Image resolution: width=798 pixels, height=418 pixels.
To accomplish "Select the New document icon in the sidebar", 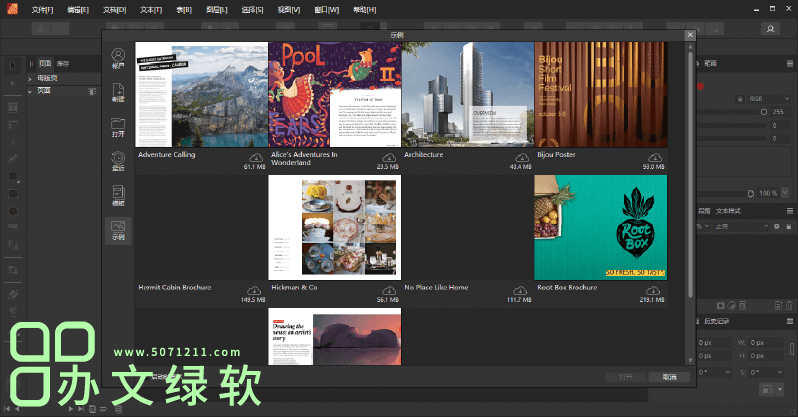I will [x=118, y=92].
